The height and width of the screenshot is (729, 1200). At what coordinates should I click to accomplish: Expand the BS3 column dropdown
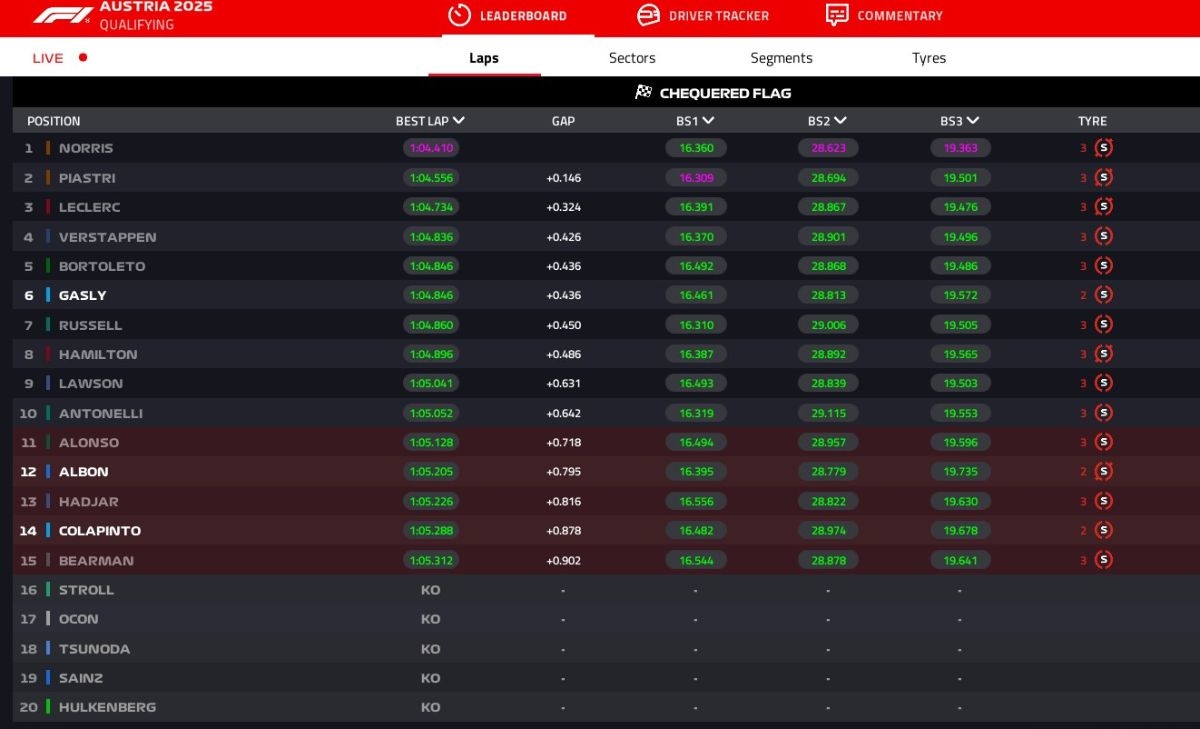pyautogui.click(x=972, y=121)
